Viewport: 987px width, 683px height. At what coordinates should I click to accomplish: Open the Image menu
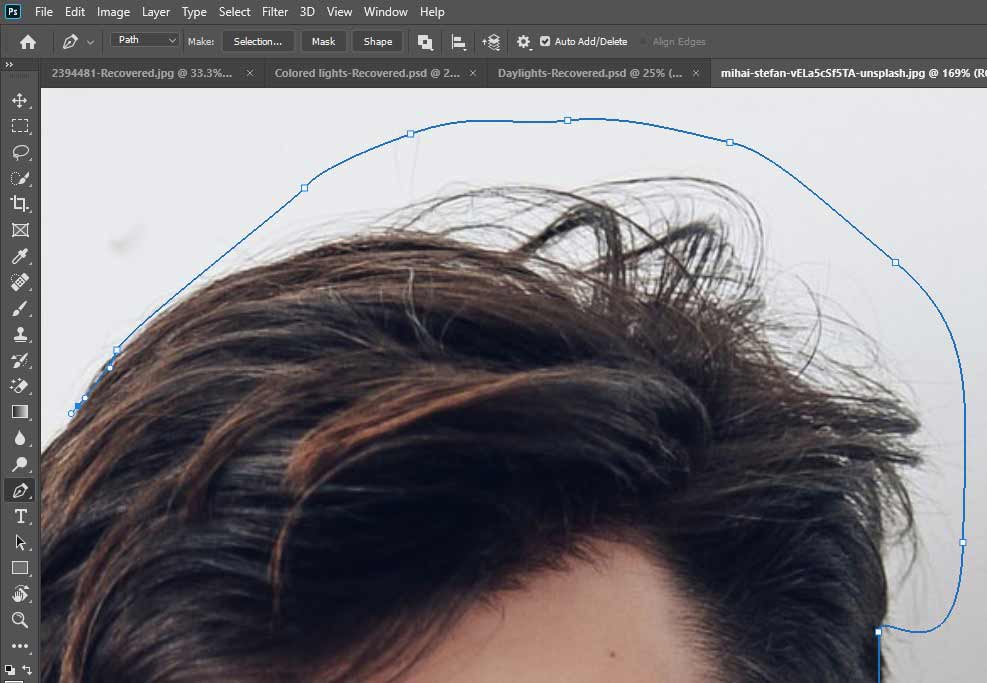tap(113, 12)
